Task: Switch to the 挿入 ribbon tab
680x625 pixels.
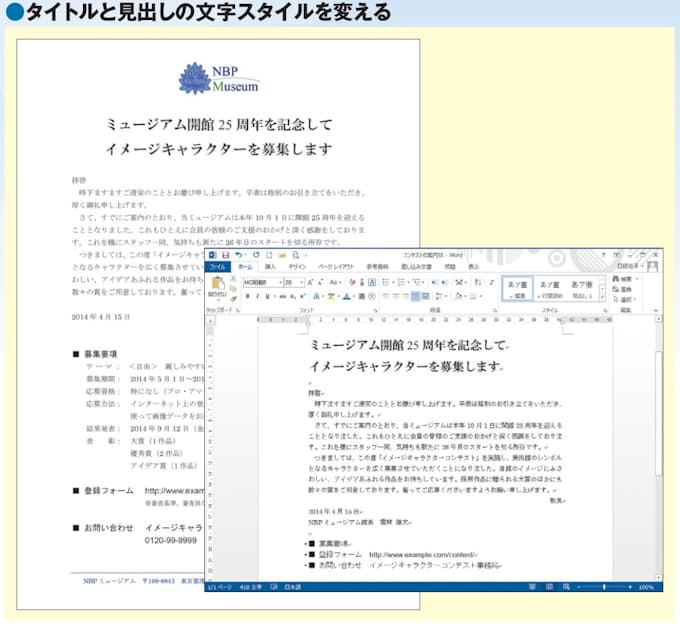Action: pos(271,268)
